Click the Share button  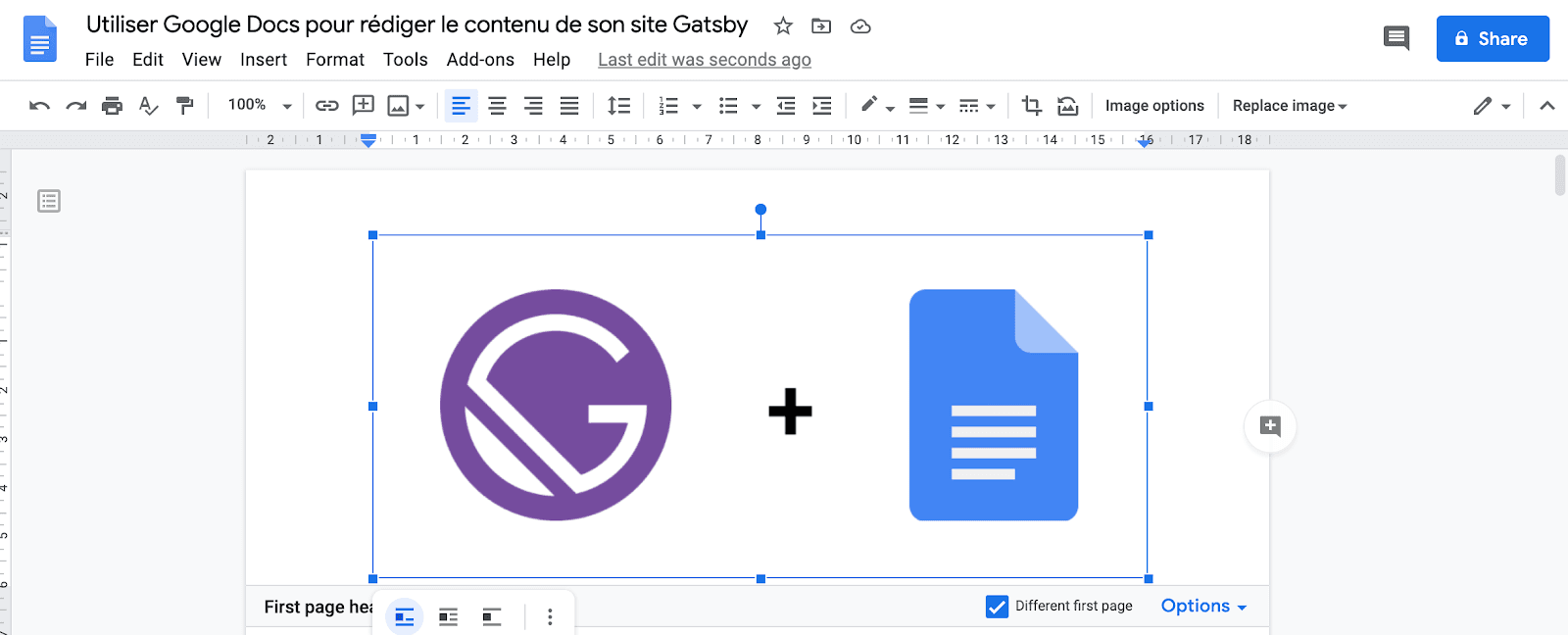1493,38
